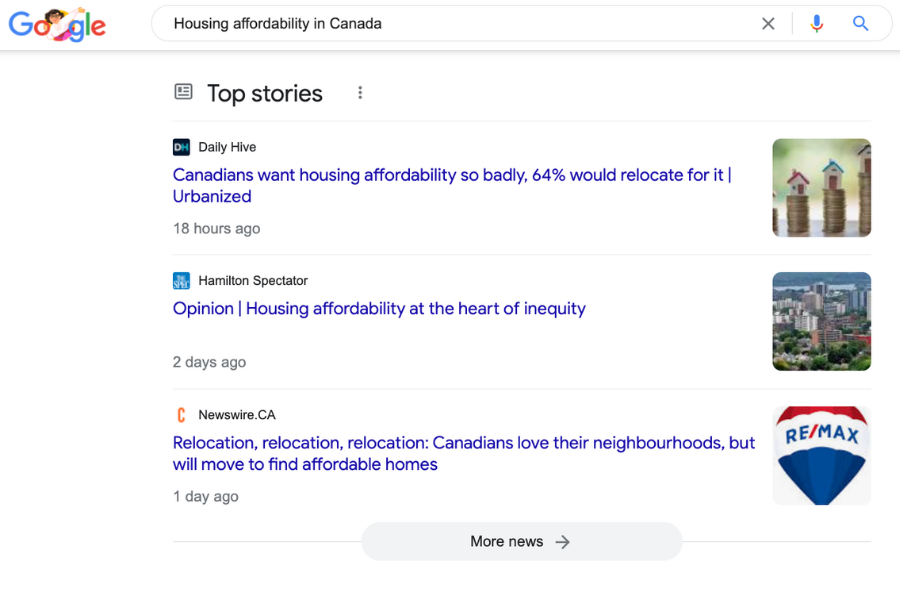Click the orange Newswire.CA favicon
This screenshot has height=600, width=900.
181,415
